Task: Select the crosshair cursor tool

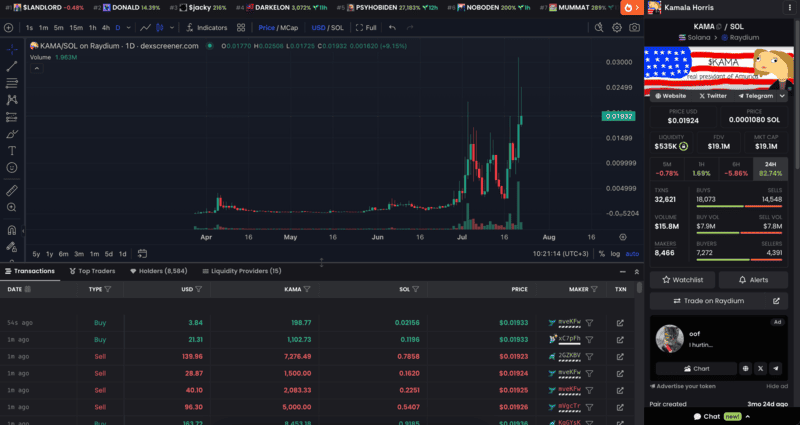Action: 12,49
